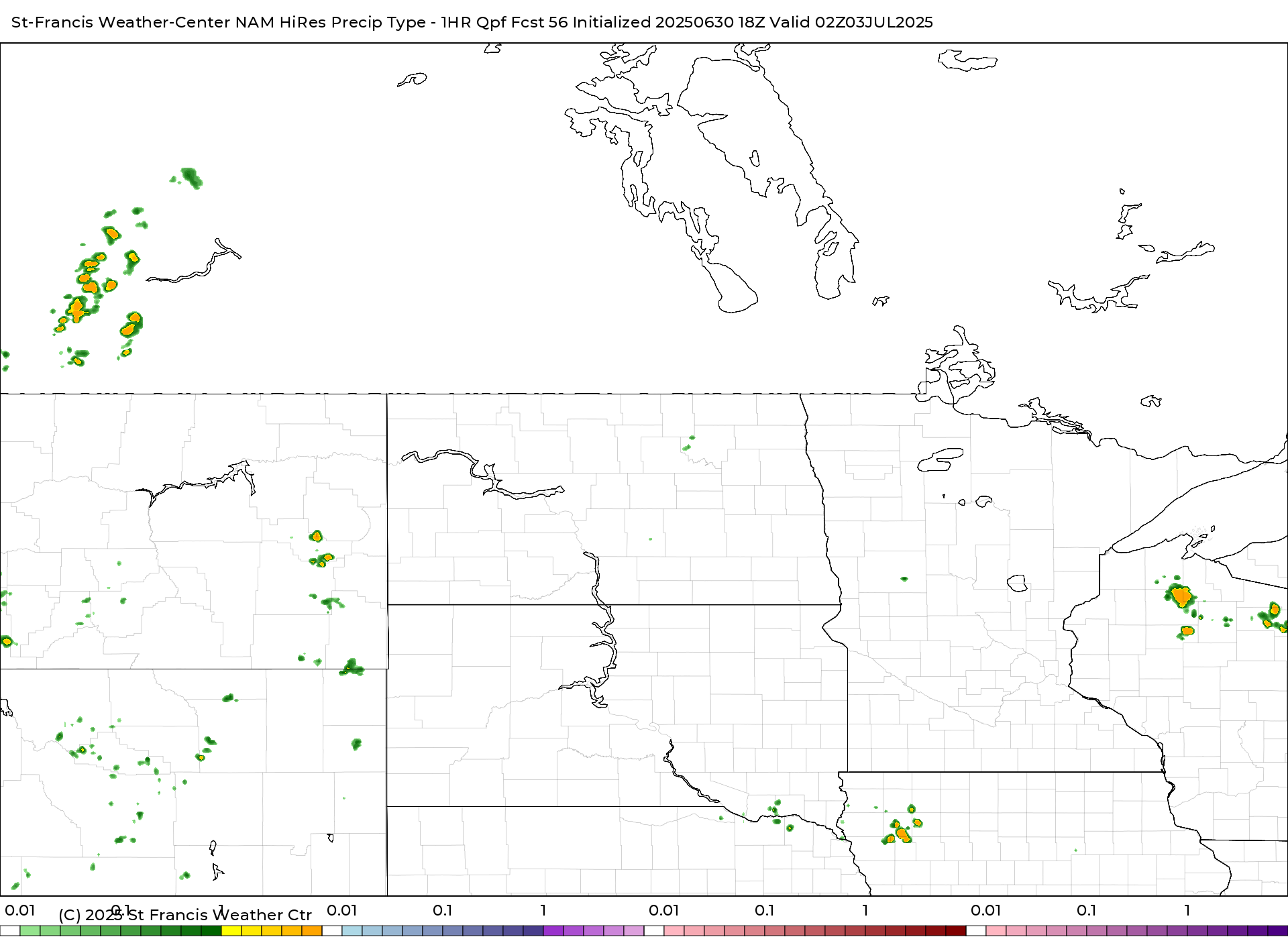This screenshot has width=1288, height=939.
Task: Click the 0.01 label above the blue scale
Action: tap(342, 910)
